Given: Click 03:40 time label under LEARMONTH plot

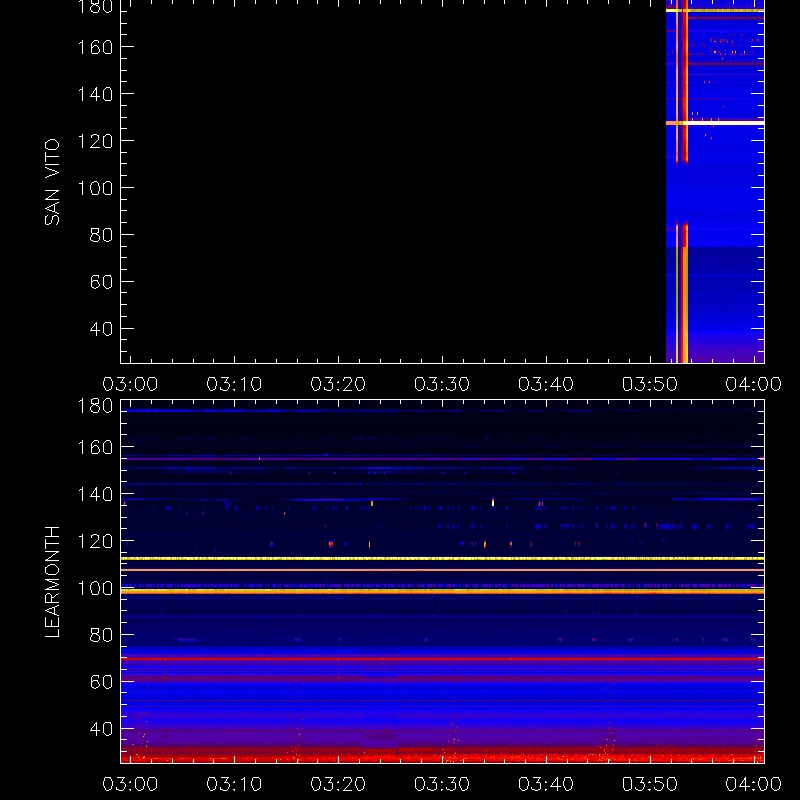Looking at the screenshot, I should pos(546,784).
